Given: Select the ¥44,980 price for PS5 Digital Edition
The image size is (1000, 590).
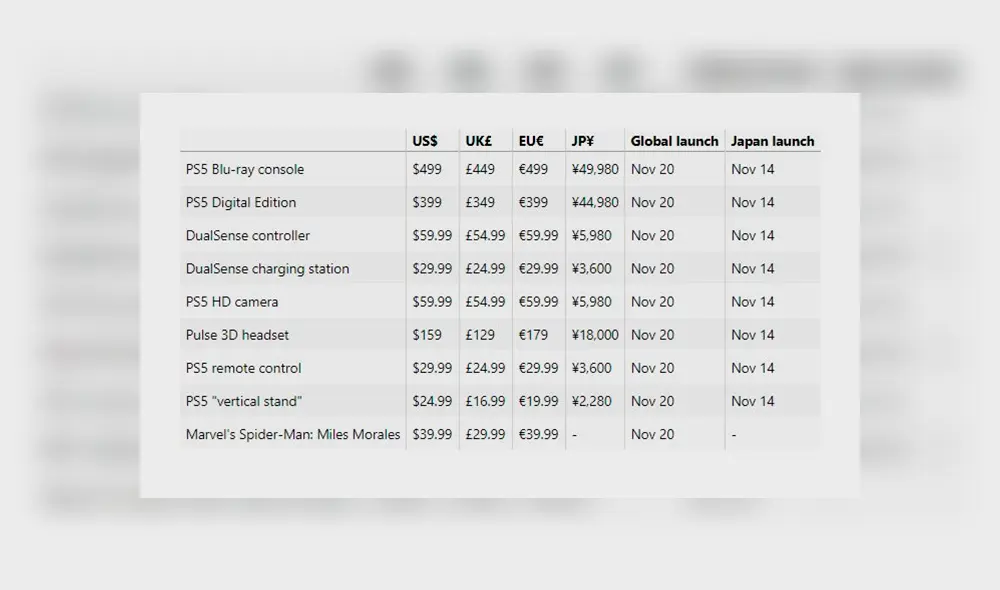Looking at the screenshot, I should (595, 202).
